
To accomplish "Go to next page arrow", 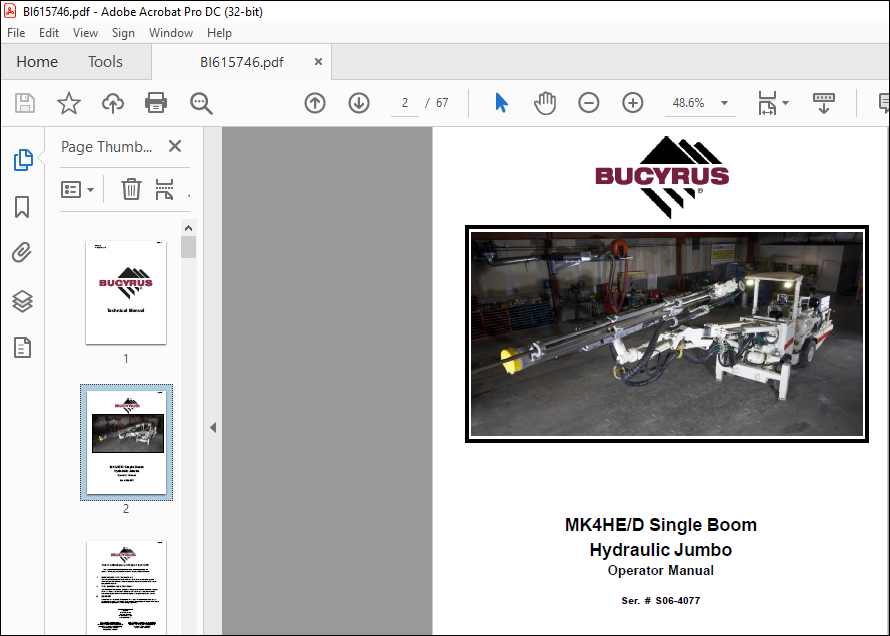I will [359, 103].
